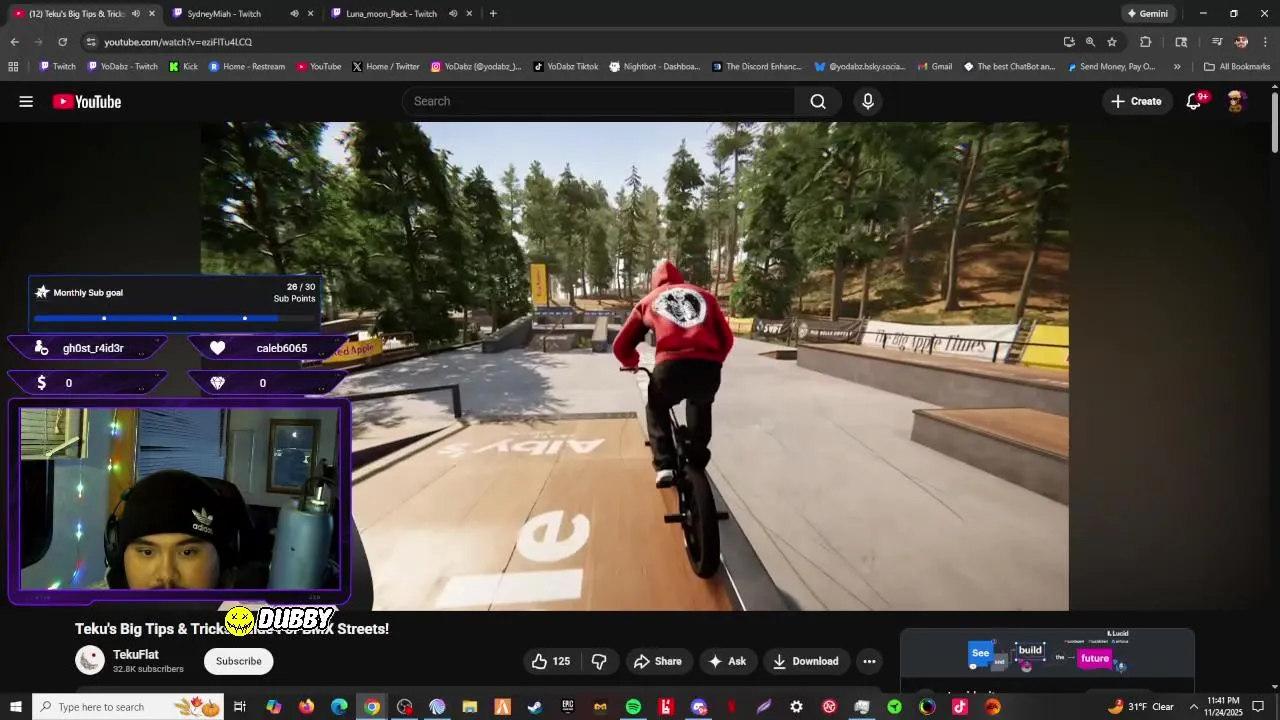This screenshot has height=720, width=1280.
Task: Click the address bar URL
Action: click(x=178, y=42)
